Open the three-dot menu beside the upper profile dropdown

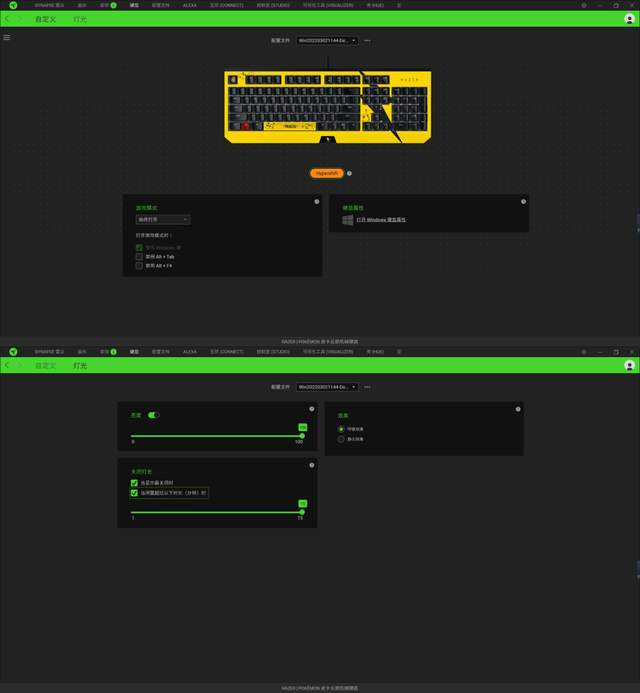coord(367,40)
